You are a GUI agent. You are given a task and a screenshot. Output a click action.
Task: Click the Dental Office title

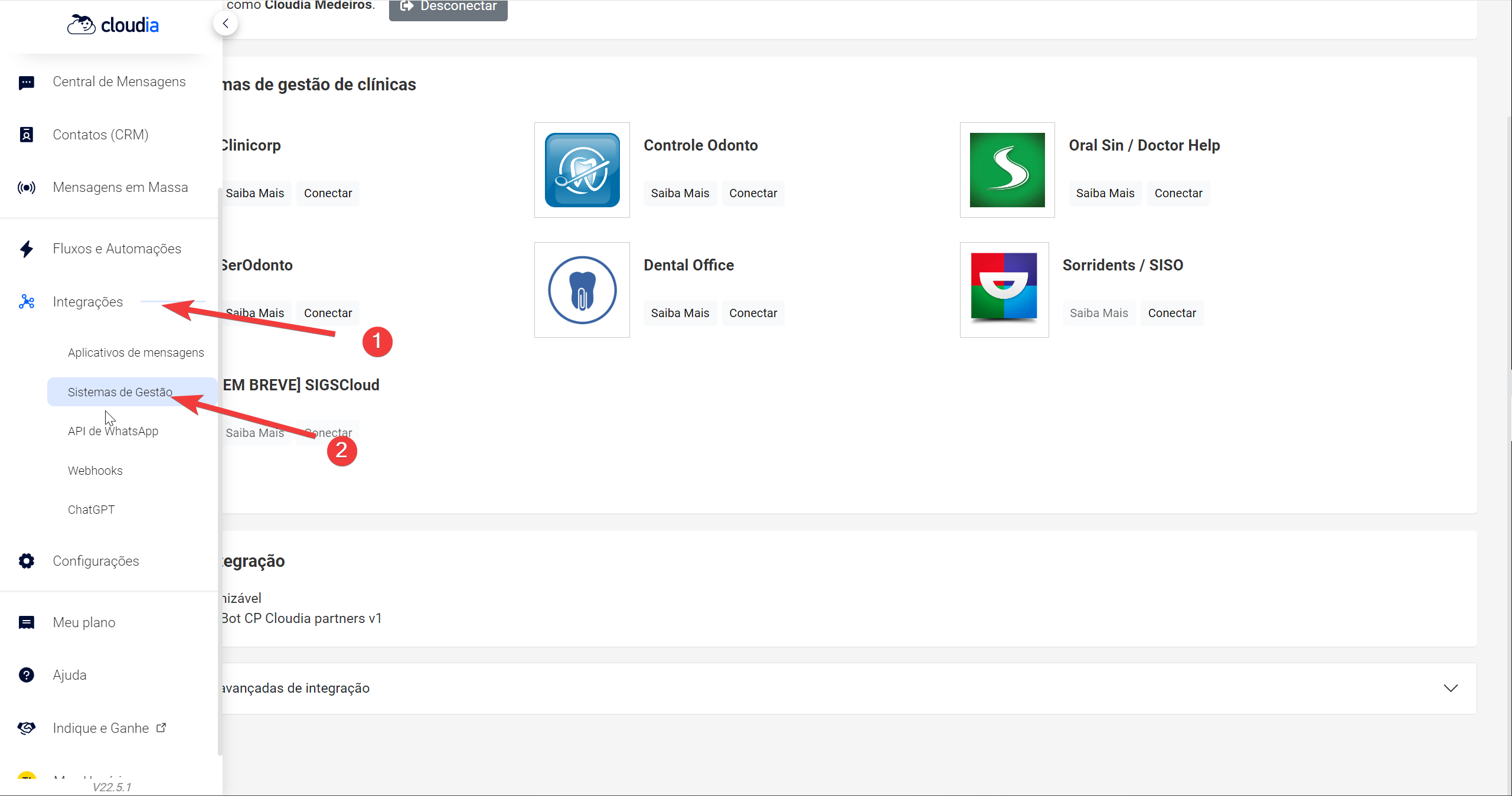(689, 265)
